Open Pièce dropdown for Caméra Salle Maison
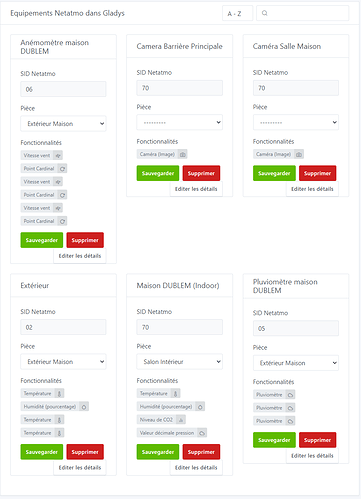The image size is (361, 499). point(296,122)
